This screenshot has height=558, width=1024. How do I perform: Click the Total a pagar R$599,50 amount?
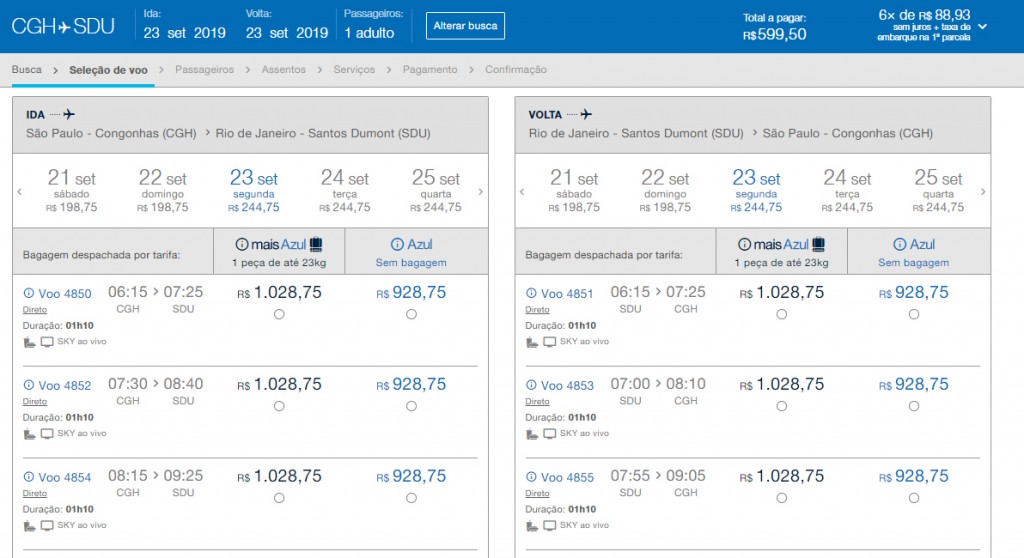(x=775, y=35)
